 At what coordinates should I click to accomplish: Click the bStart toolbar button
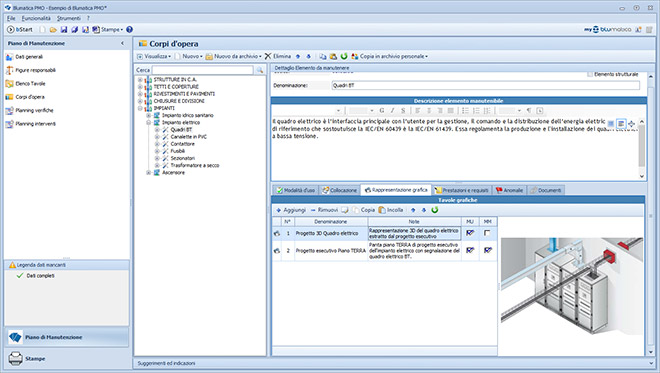[20, 29]
